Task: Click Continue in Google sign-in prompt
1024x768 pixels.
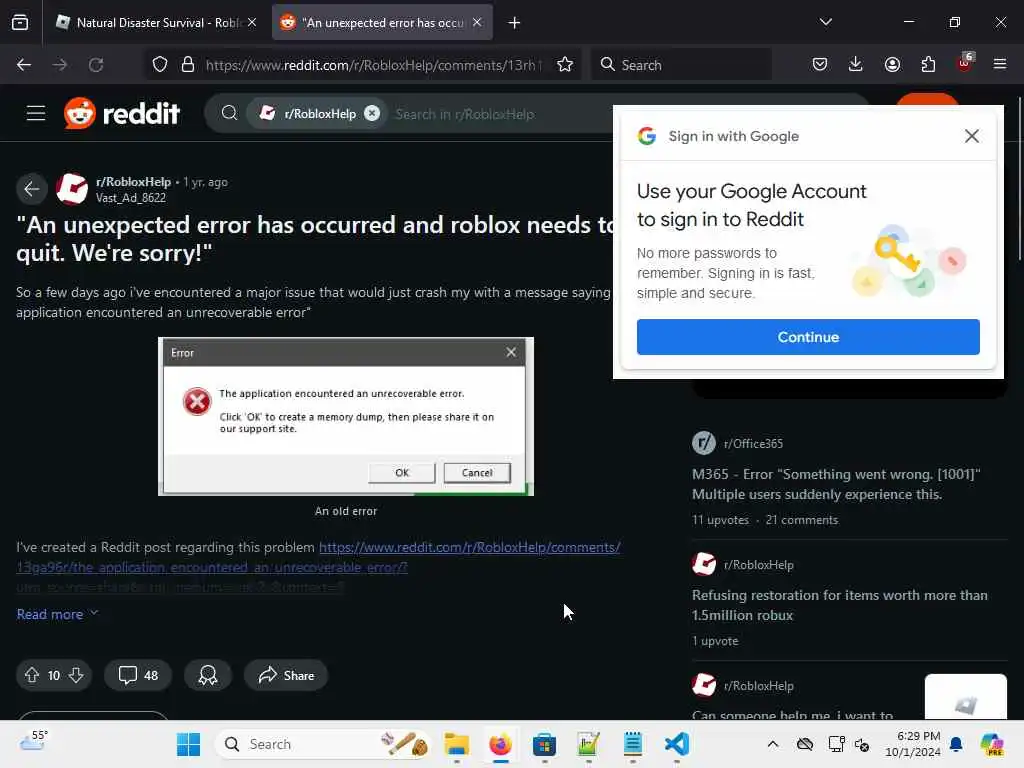Action: (x=808, y=337)
